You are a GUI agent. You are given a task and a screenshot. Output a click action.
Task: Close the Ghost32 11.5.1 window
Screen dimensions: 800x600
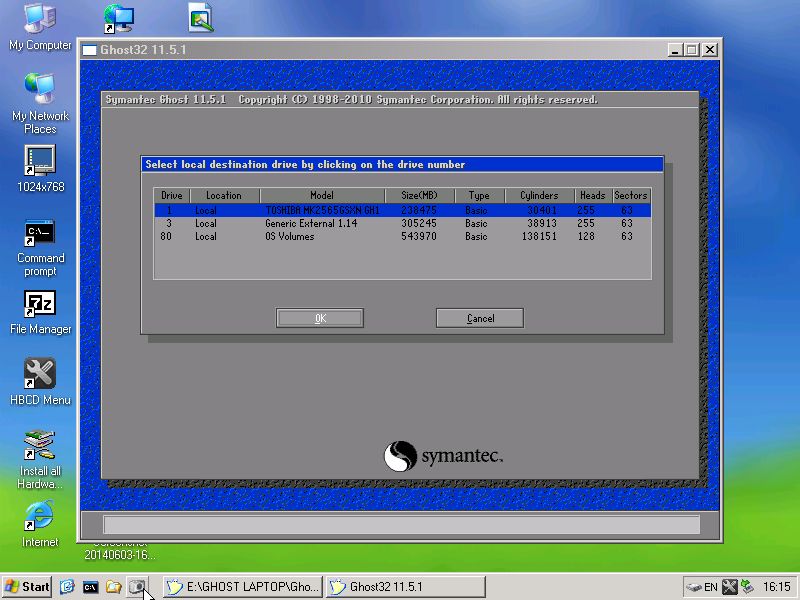[710, 49]
